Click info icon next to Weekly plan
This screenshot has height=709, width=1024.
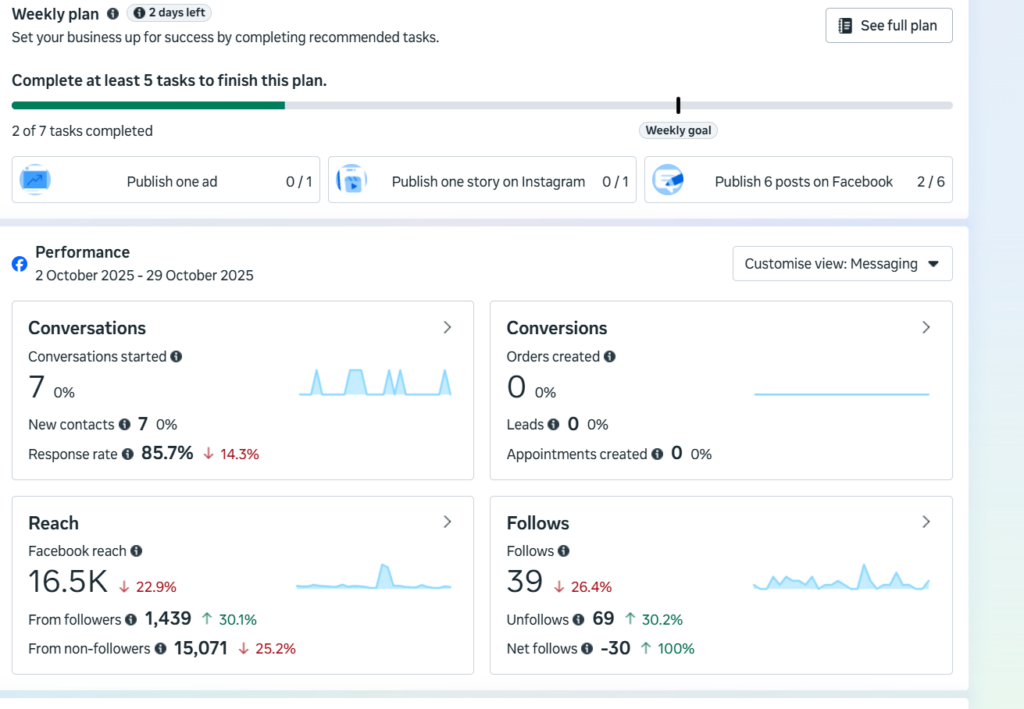pos(113,13)
